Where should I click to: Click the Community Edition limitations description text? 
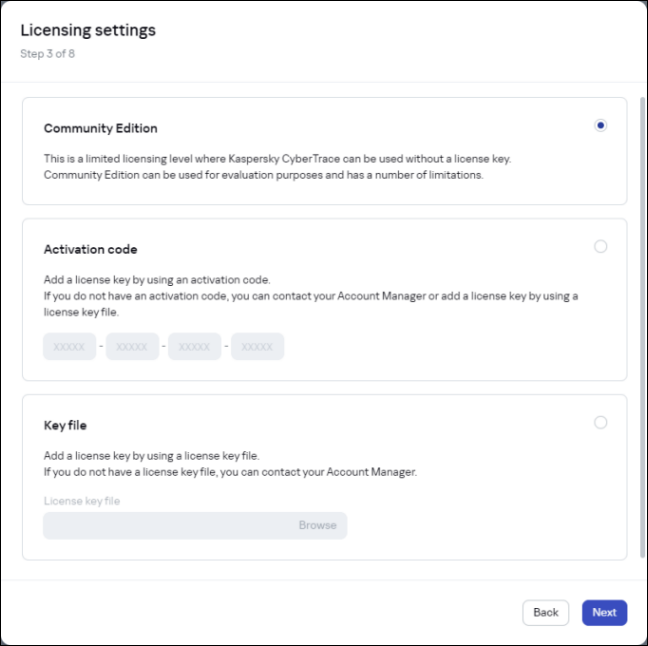pos(264,175)
